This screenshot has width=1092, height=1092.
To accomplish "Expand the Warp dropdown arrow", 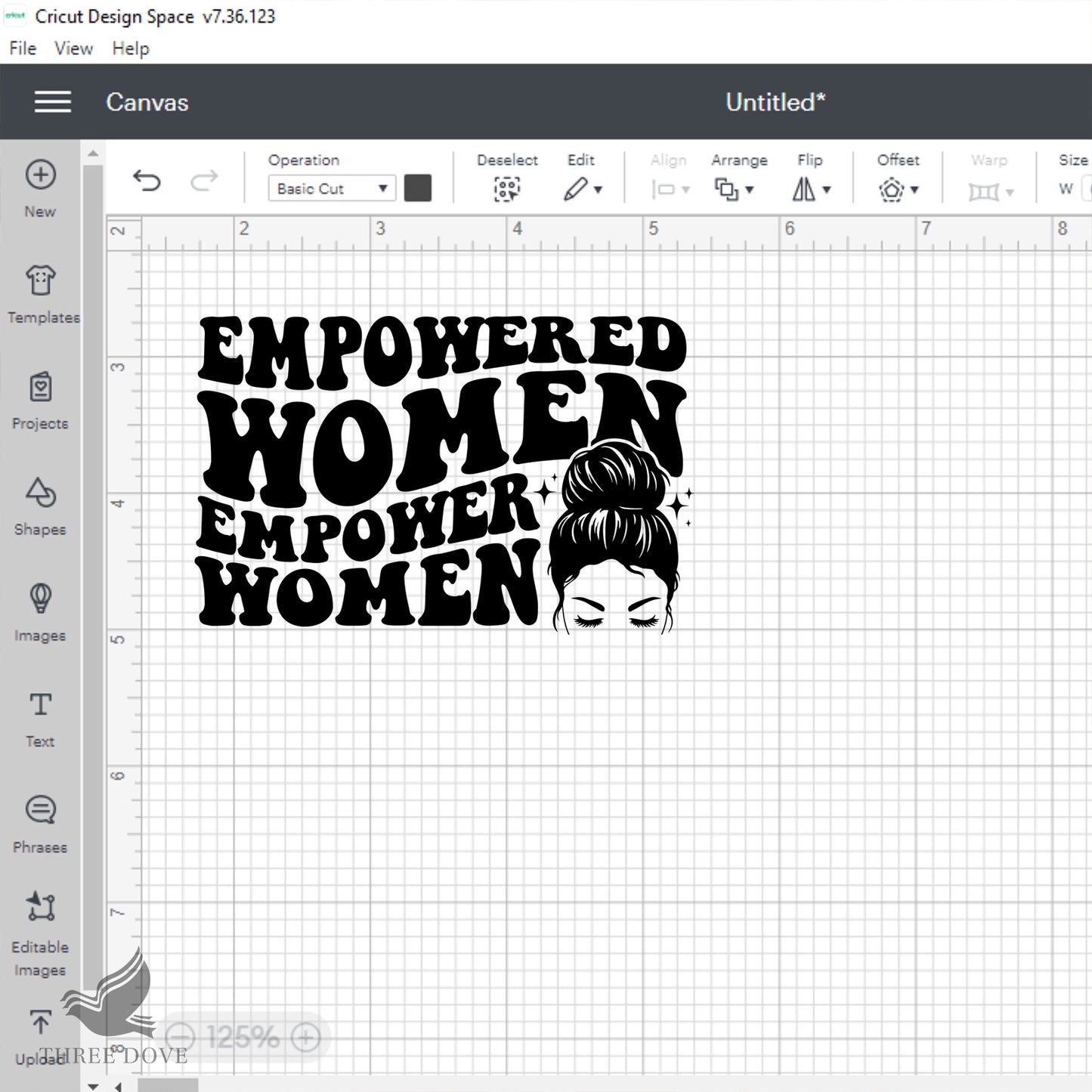I will [x=1010, y=193].
